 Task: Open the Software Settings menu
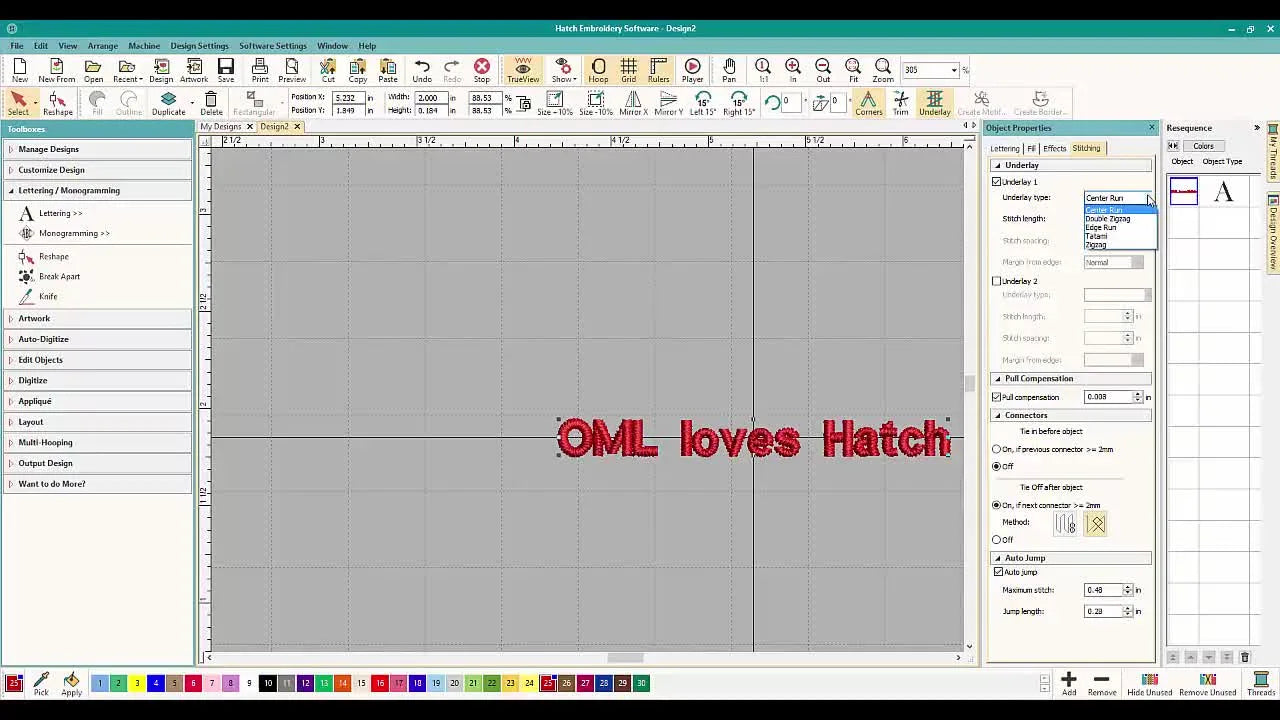coord(272,46)
